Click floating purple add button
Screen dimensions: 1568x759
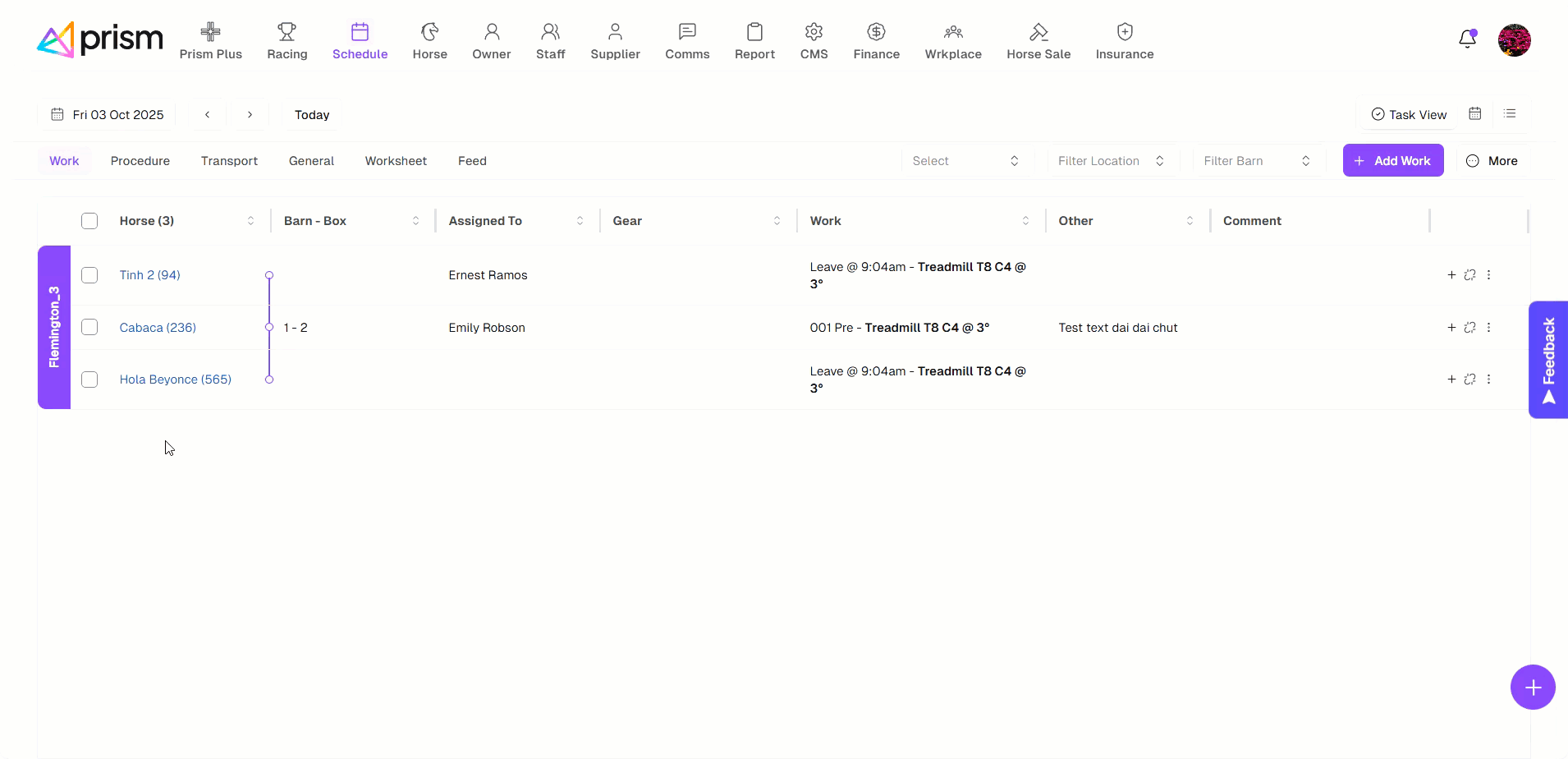[x=1532, y=687]
